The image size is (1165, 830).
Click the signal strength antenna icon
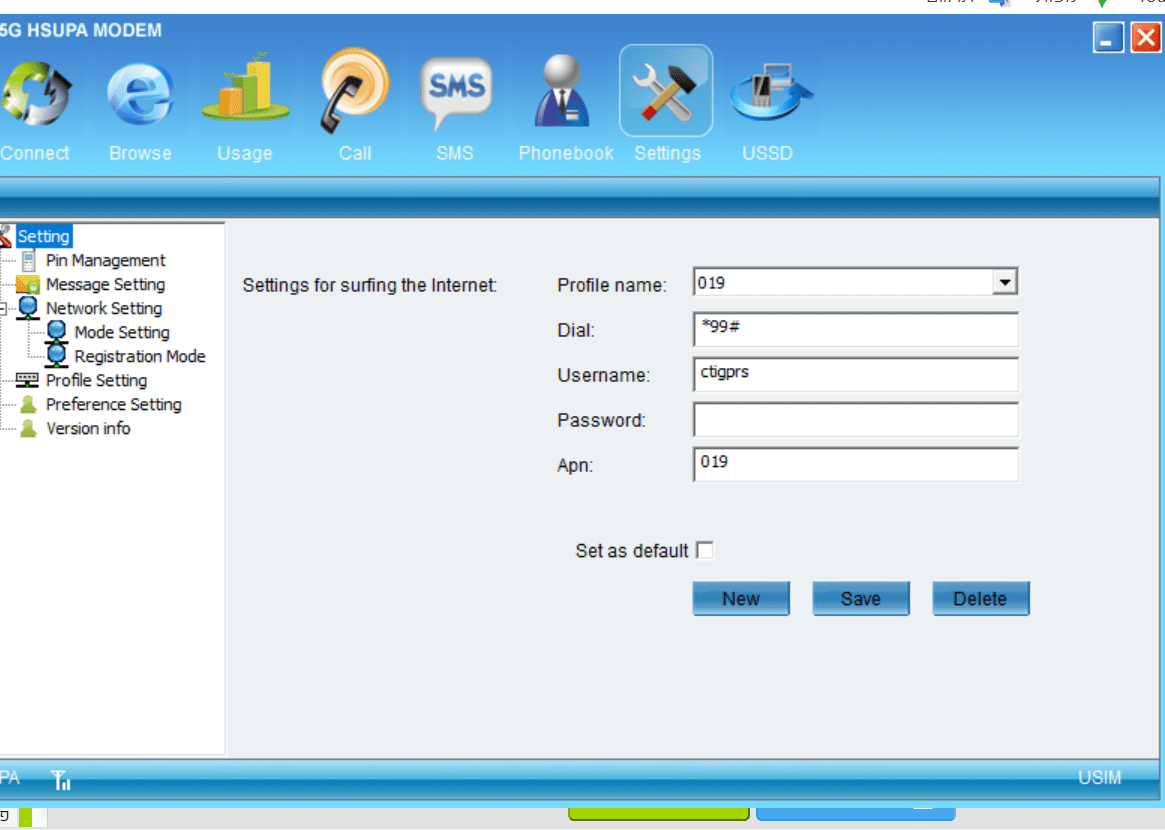[61, 779]
